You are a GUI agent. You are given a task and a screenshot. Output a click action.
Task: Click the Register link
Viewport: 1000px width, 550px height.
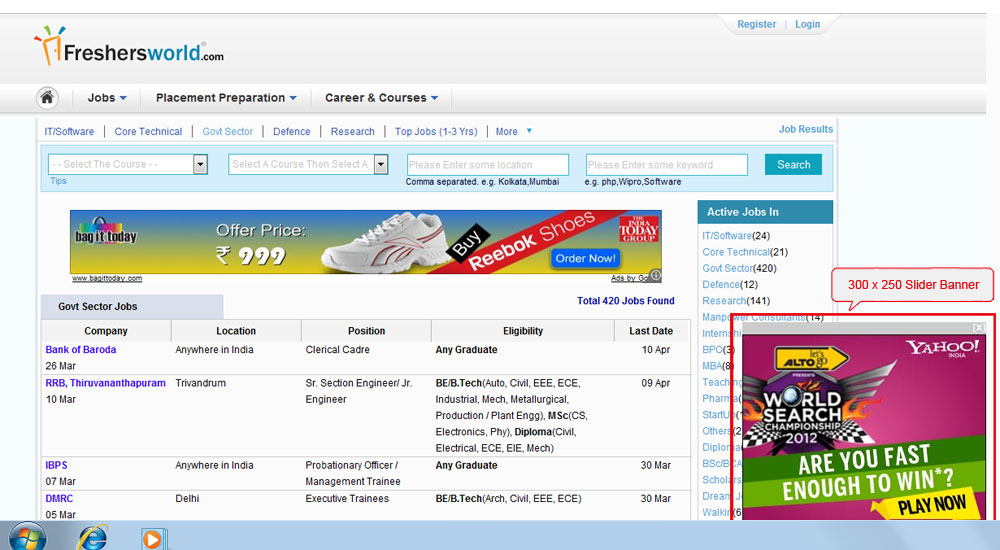756,24
